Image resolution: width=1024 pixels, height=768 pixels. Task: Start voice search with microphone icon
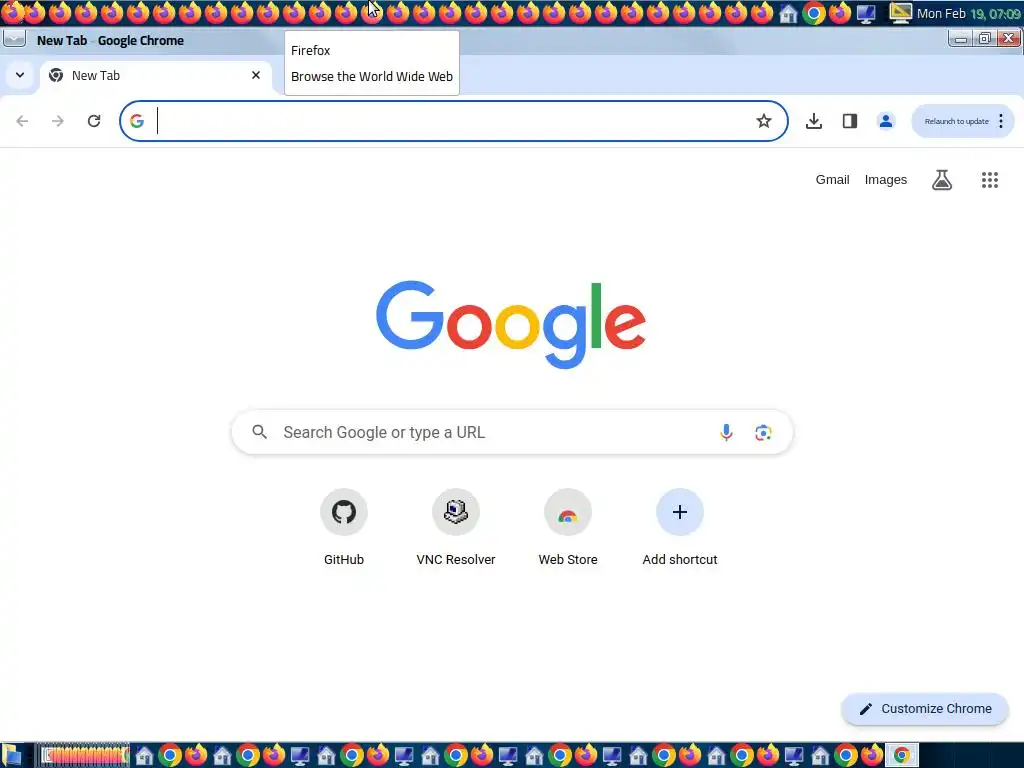coord(726,432)
